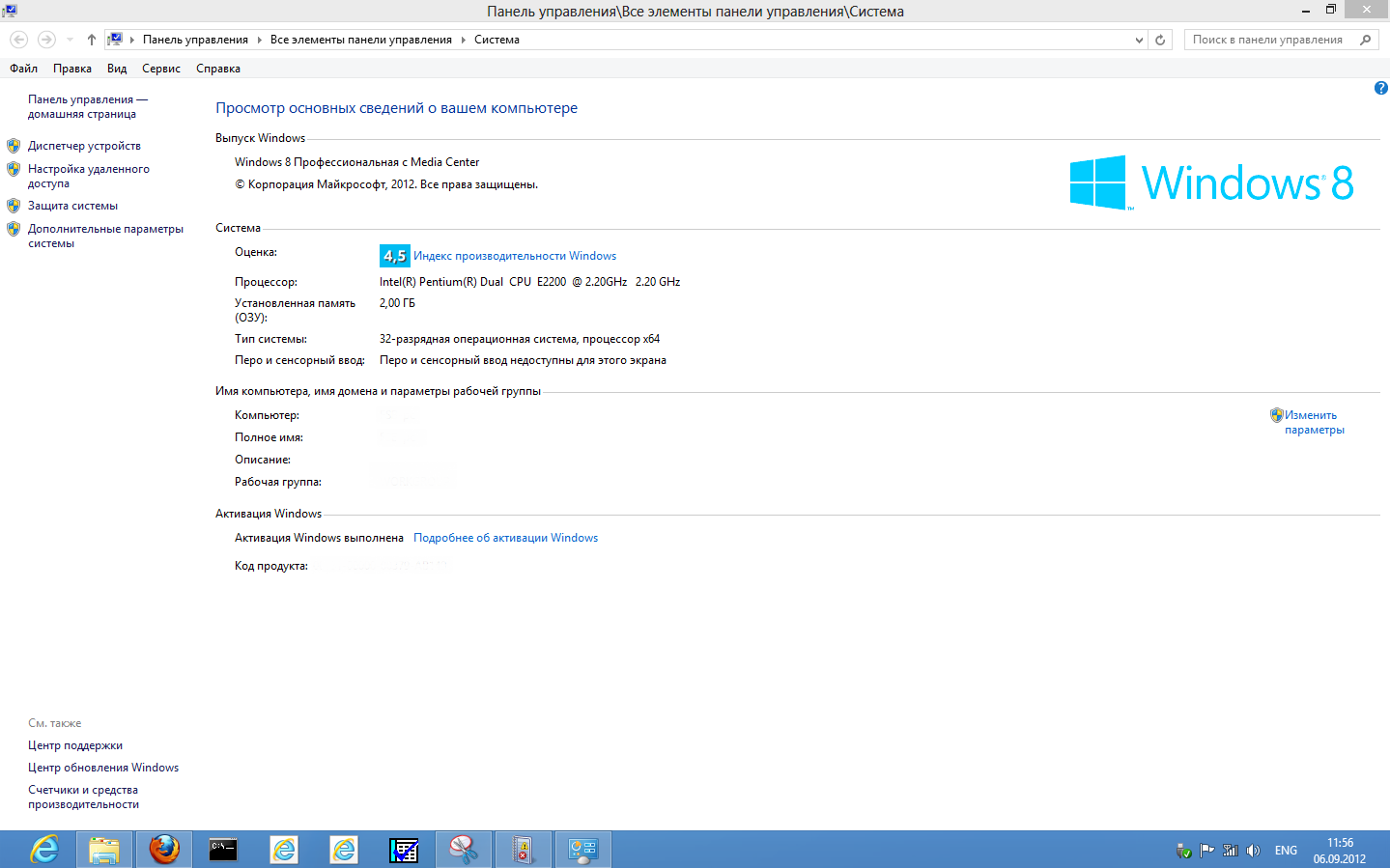Click the installed memory value '2,00 ГБ'
This screenshot has width=1390, height=868.
[x=397, y=303]
